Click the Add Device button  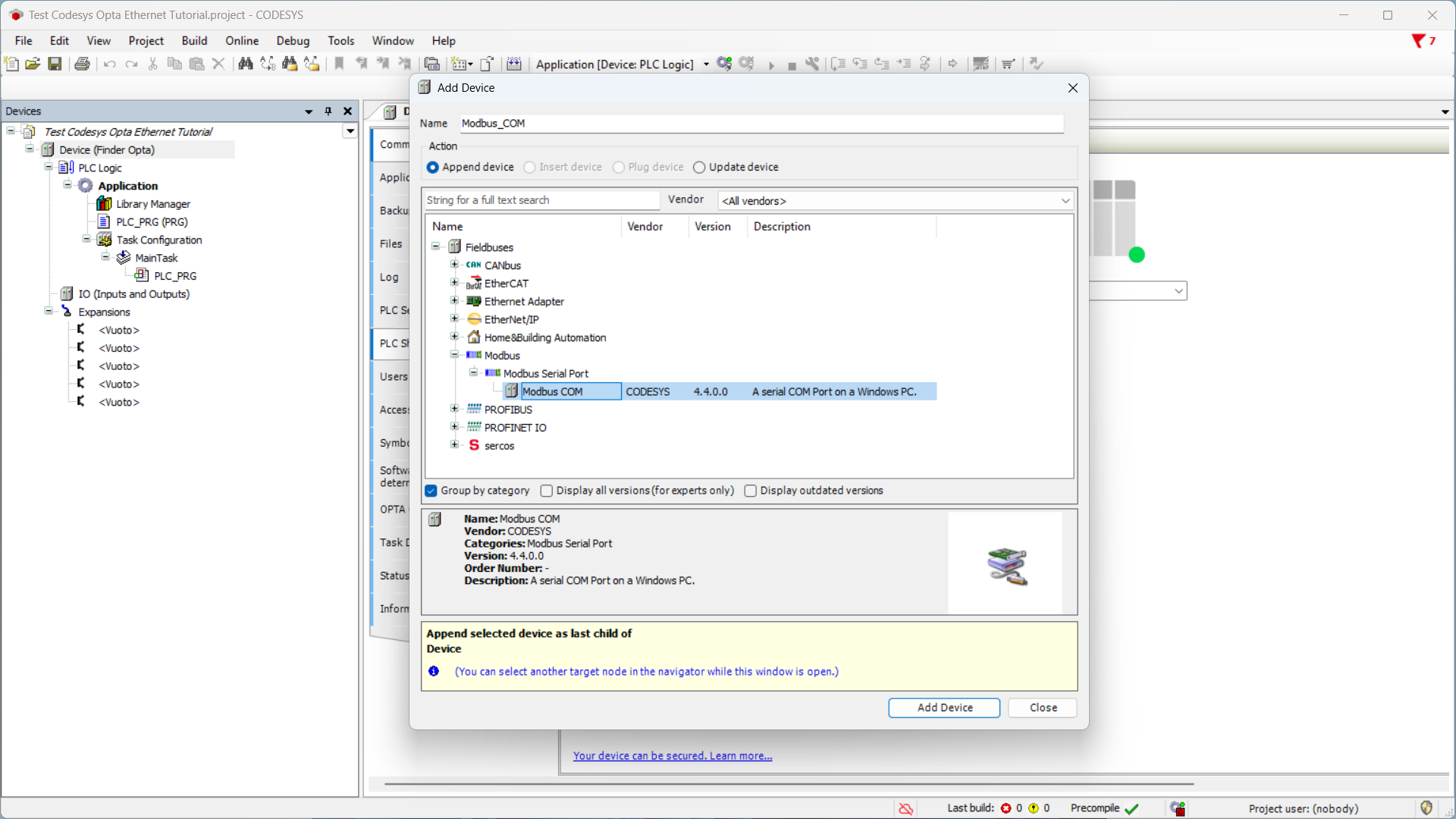coord(944,708)
